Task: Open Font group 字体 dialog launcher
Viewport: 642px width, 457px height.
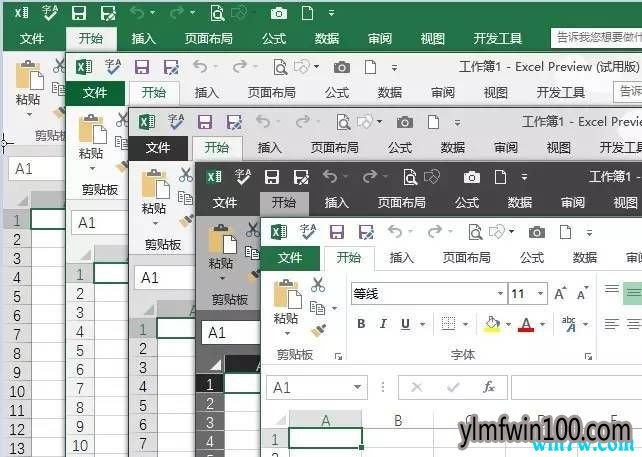Action: [588, 356]
